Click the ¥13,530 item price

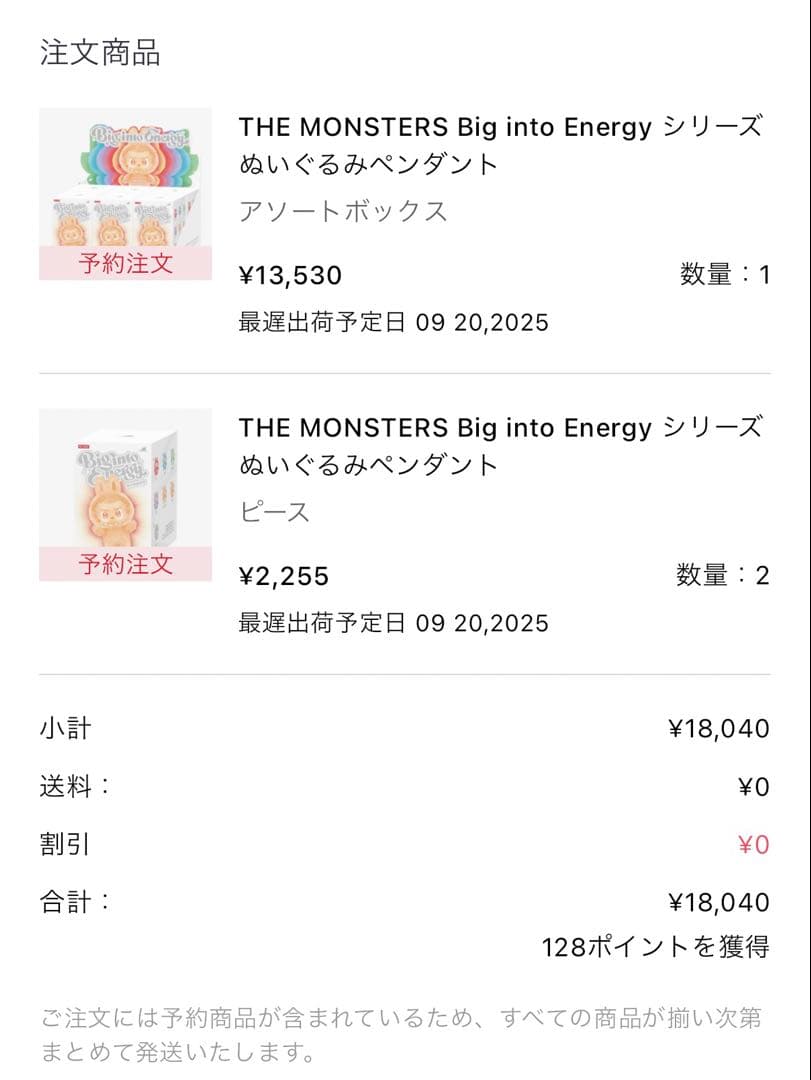[x=290, y=275]
